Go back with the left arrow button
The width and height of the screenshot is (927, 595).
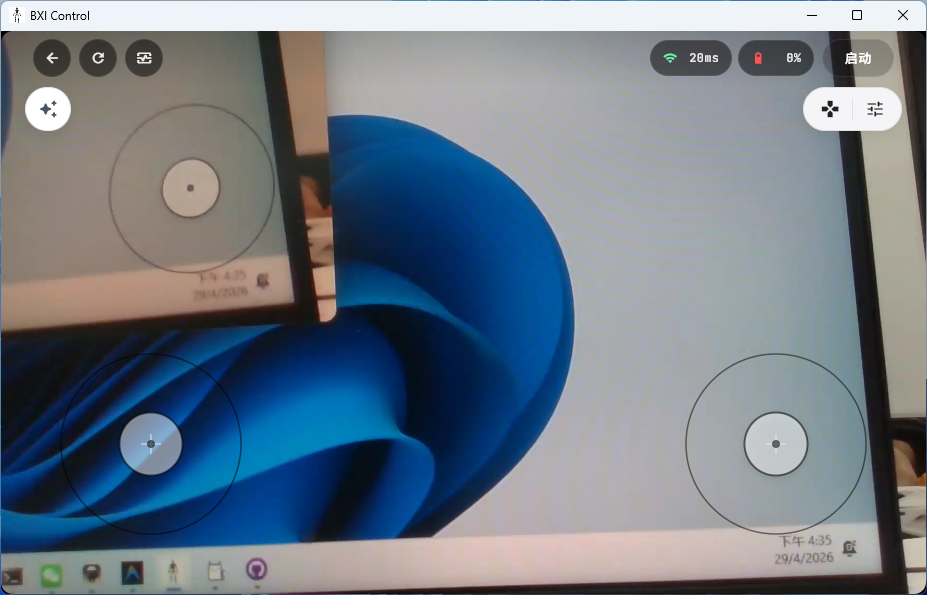pos(52,58)
